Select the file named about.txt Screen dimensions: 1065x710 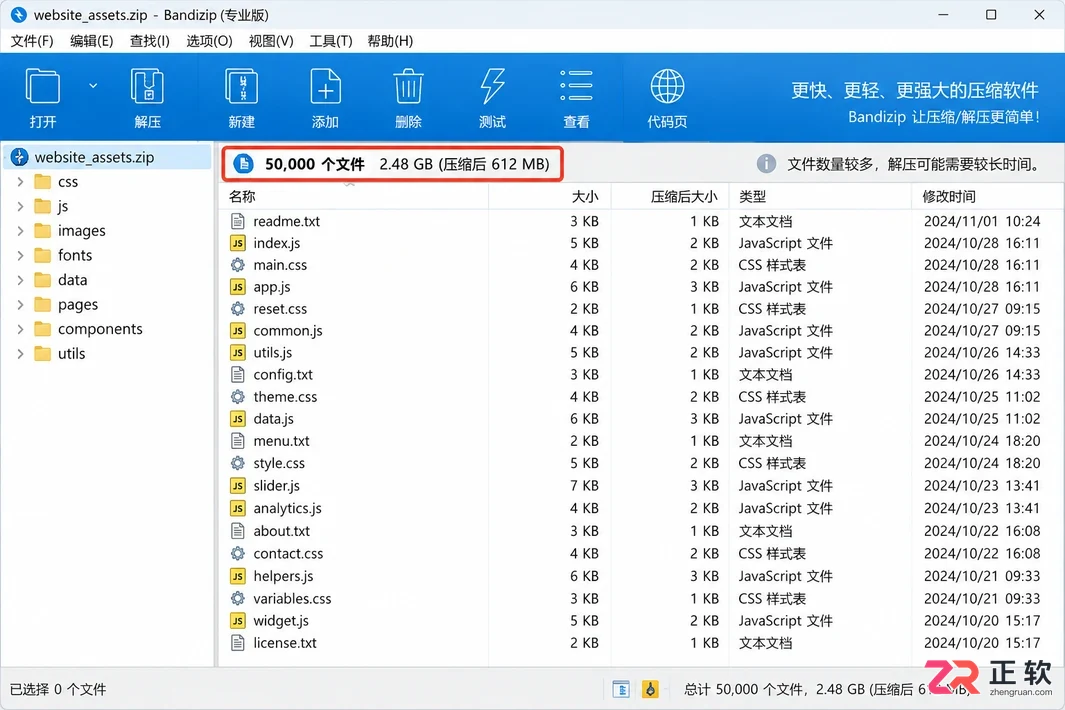pos(281,531)
